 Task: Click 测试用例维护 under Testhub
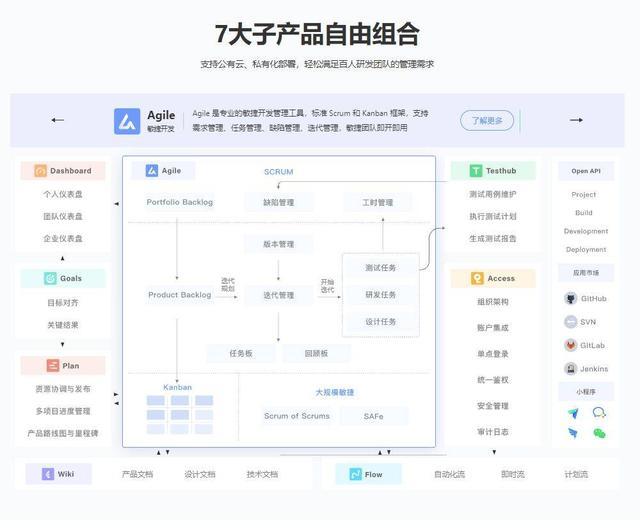point(493,194)
